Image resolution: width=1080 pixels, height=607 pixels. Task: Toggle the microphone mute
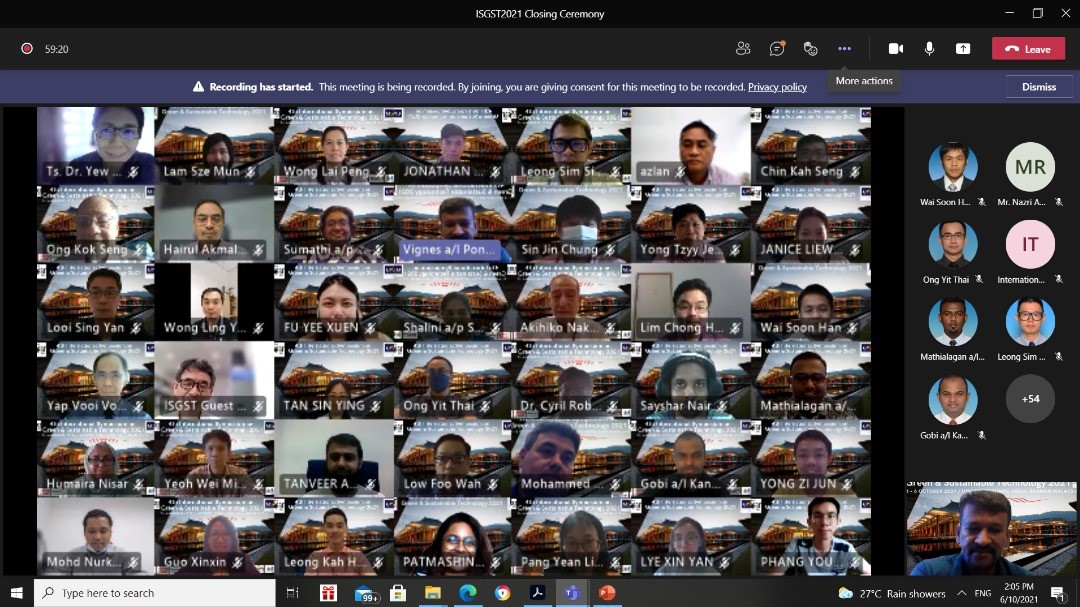(x=929, y=48)
